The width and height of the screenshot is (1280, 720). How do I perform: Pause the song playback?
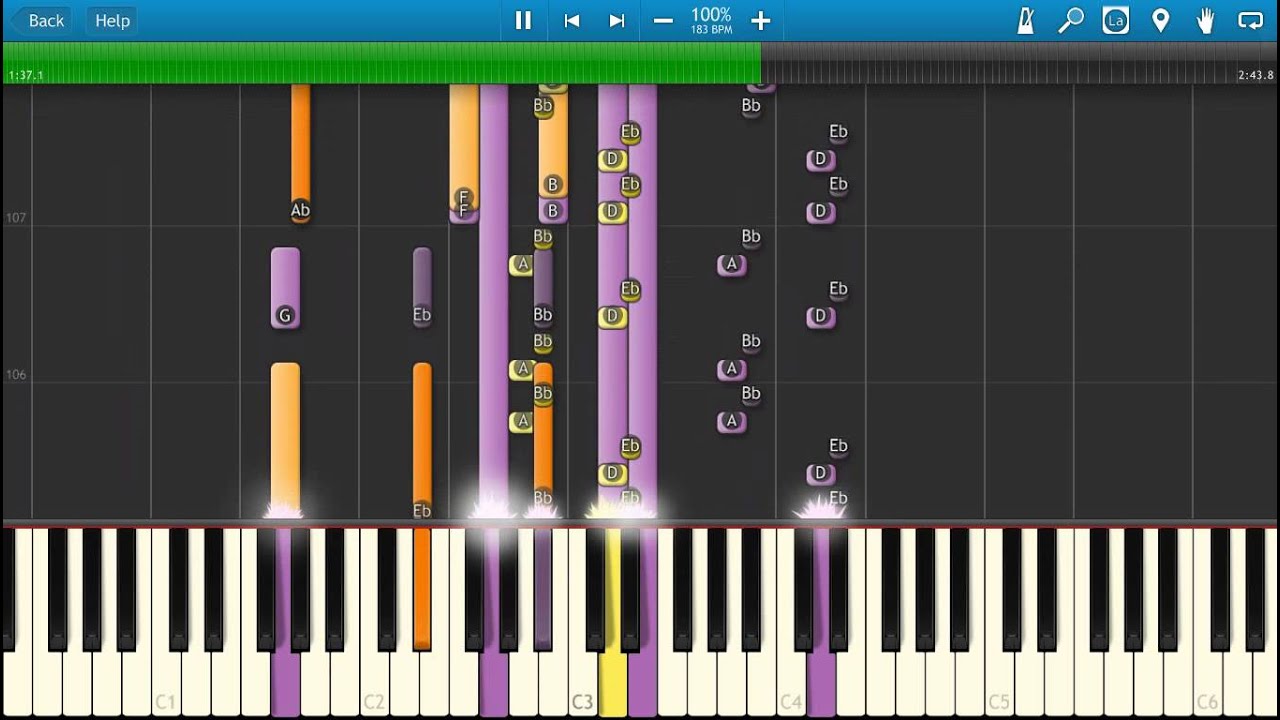[523, 20]
